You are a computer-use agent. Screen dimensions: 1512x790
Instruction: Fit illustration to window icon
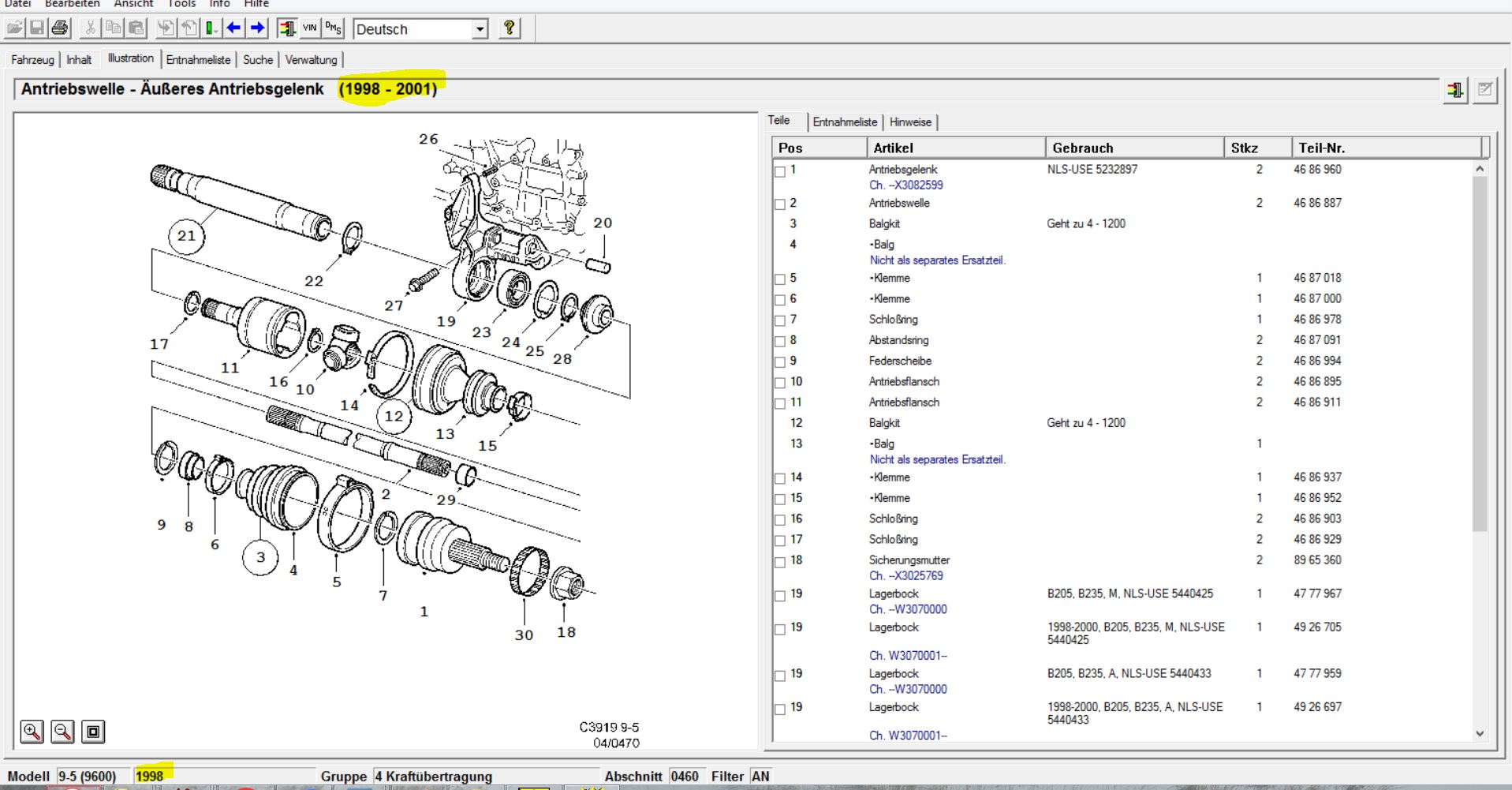pos(93,732)
